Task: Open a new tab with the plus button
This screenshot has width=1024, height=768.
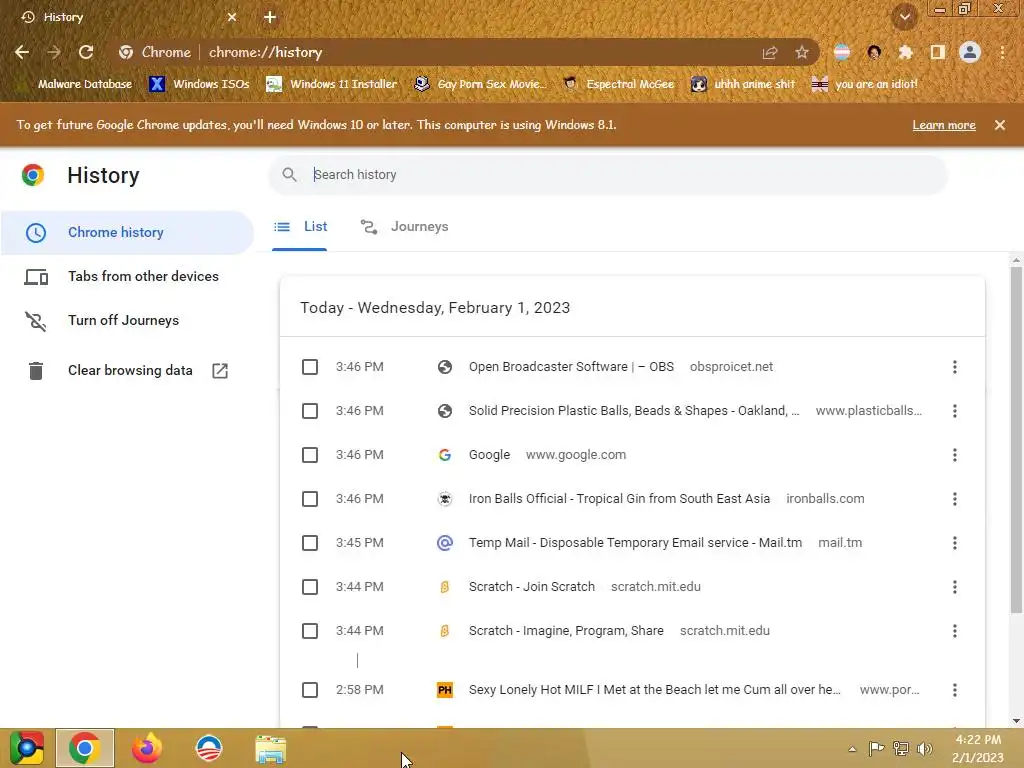Action: tap(270, 17)
